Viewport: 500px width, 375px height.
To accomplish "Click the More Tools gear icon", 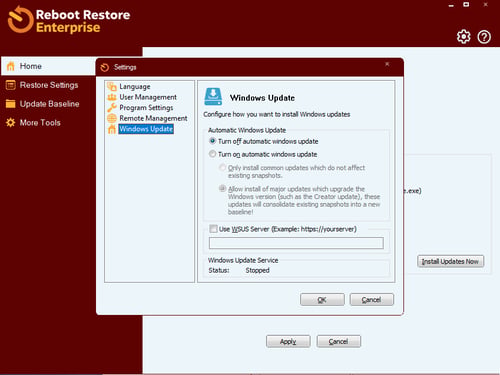I will [x=11, y=122].
